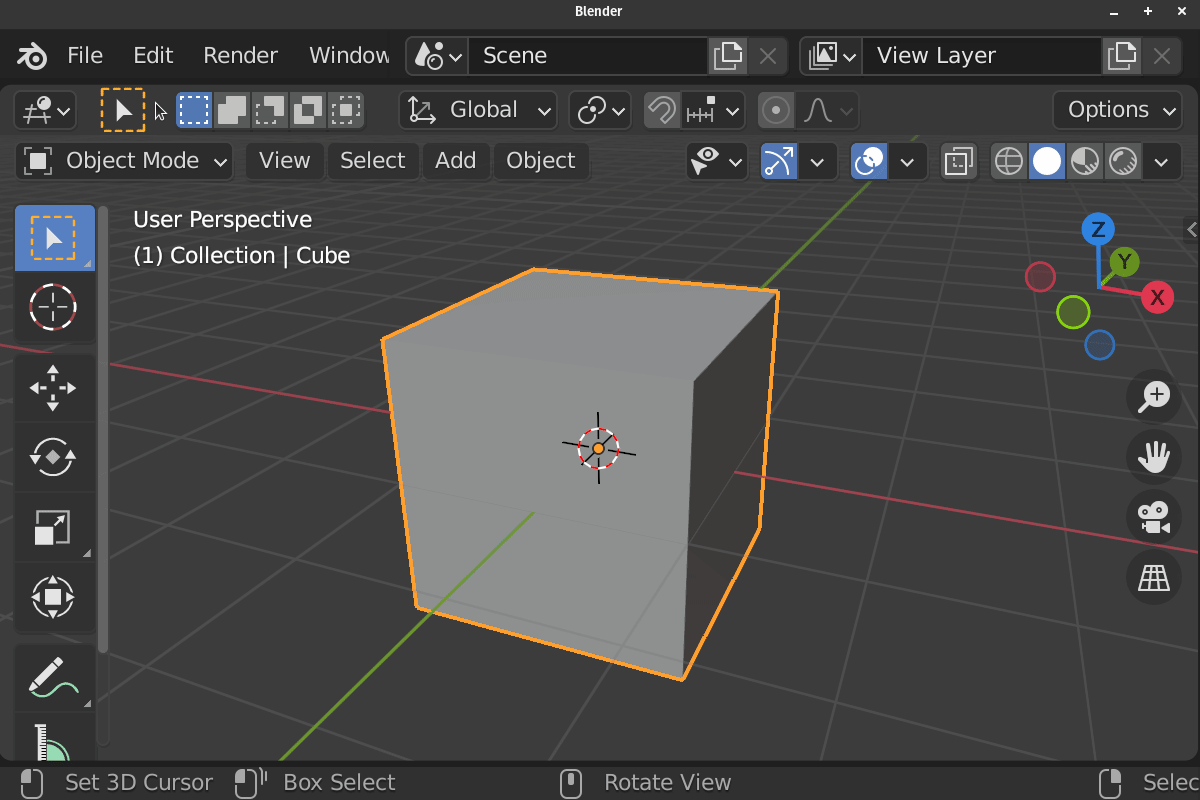Select the Select Box tool
The image size is (1200, 800).
pos(54,238)
